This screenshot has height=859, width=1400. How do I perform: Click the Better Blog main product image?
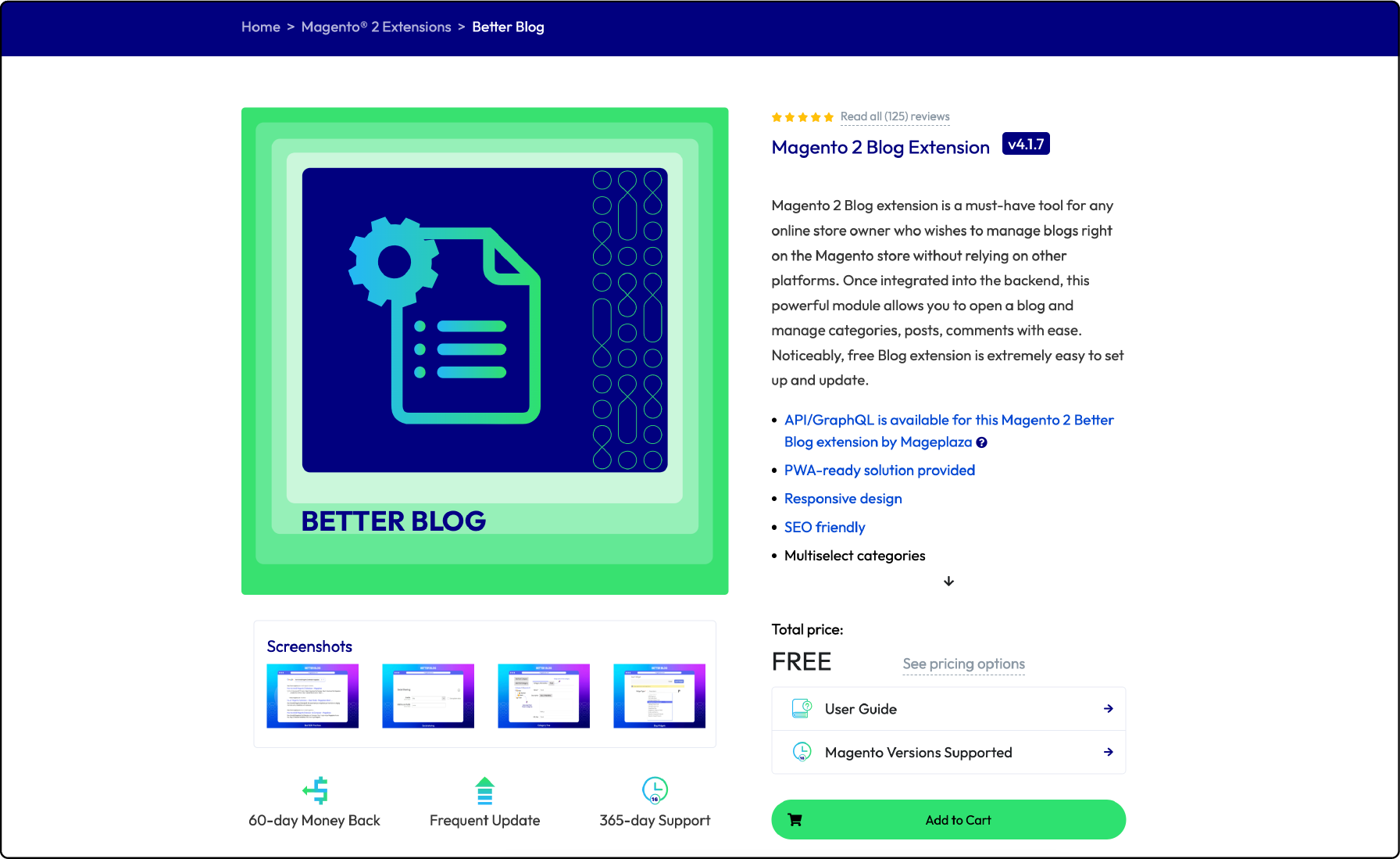tap(485, 351)
